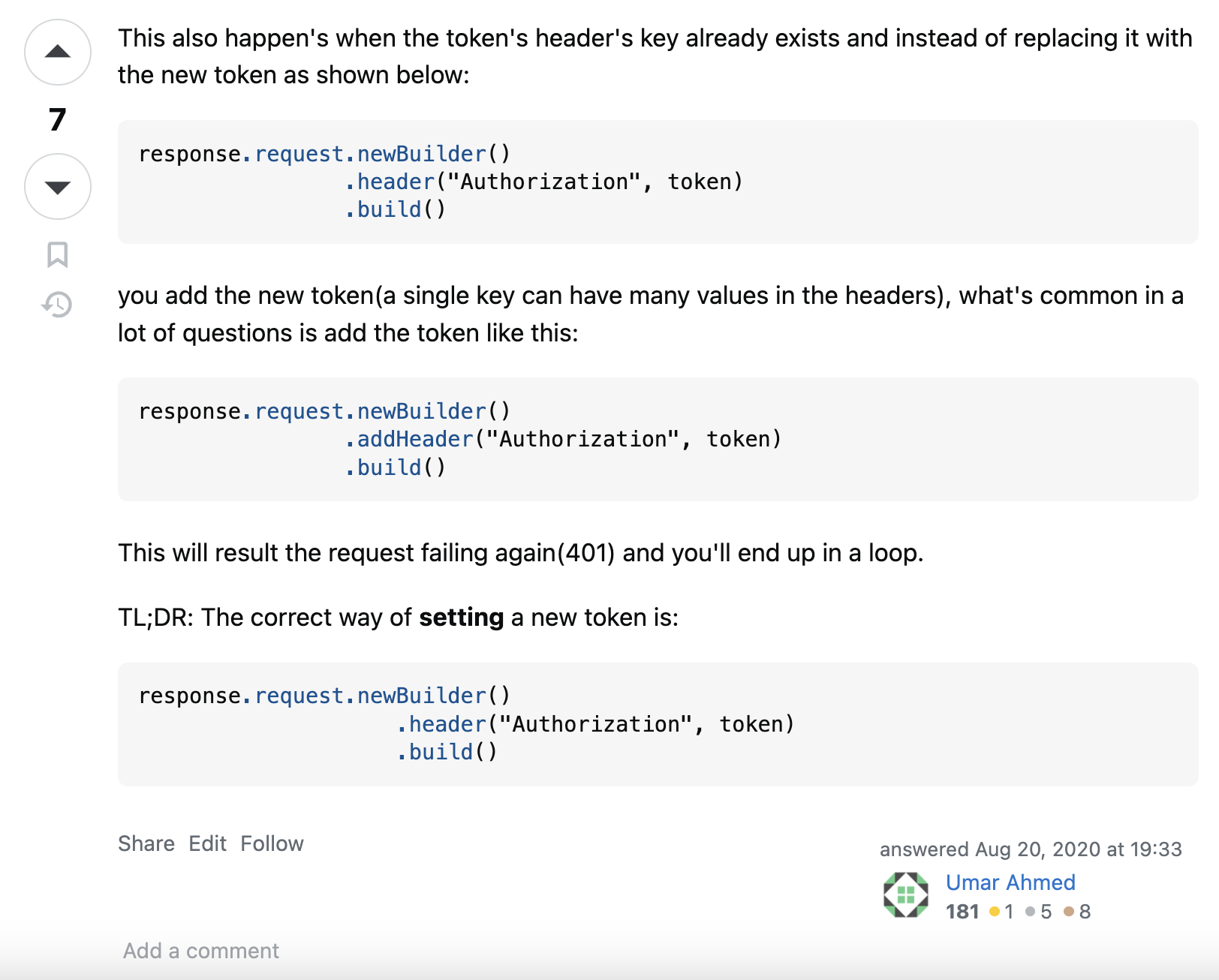This screenshot has height=980, width=1219.
Task: View the answer's edit history
Action: pyautogui.click(x=56, y=305)
